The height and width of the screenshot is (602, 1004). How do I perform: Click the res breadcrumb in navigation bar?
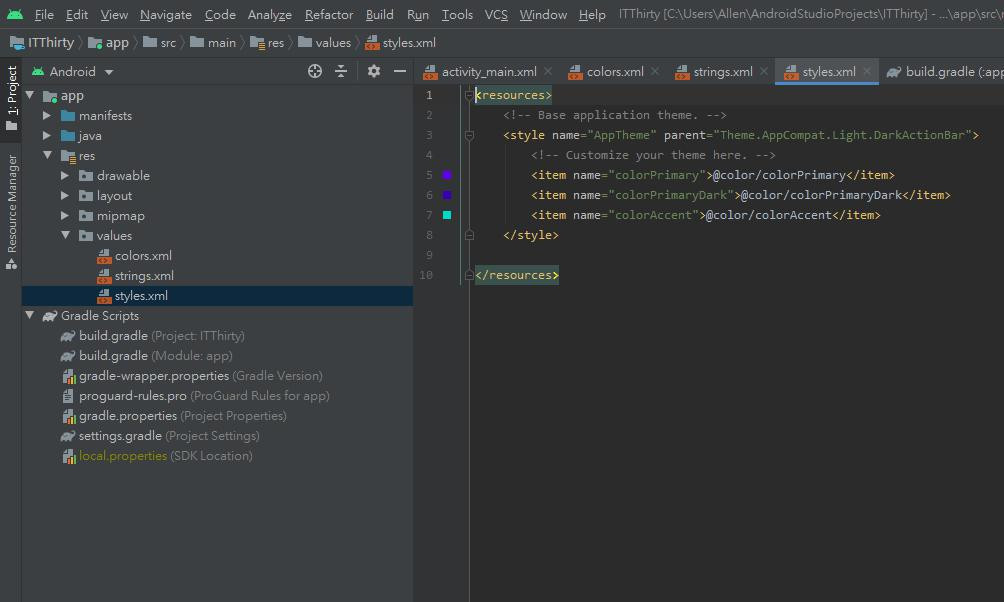(x=275, y=43)
